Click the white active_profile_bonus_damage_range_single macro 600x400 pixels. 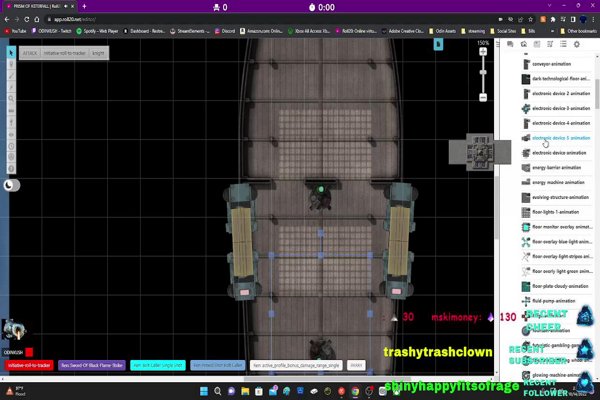[296, 365]
